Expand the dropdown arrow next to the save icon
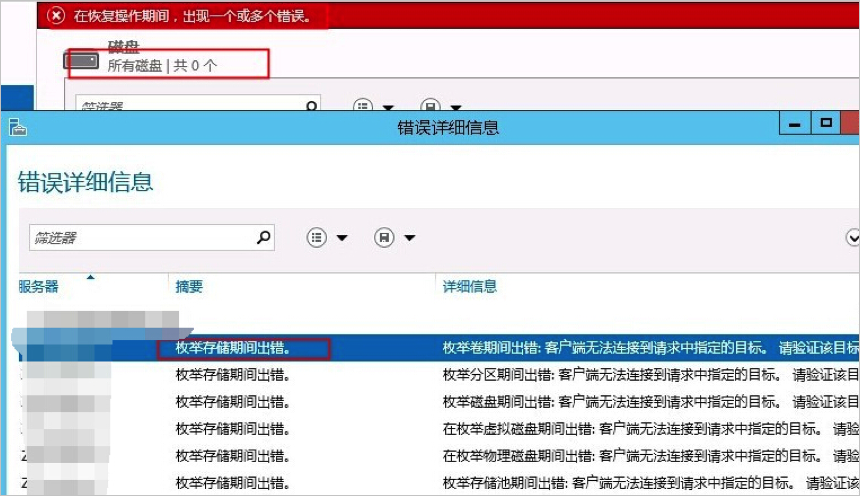860x496 pixels. pyautogui.click(x=410, y=238)
